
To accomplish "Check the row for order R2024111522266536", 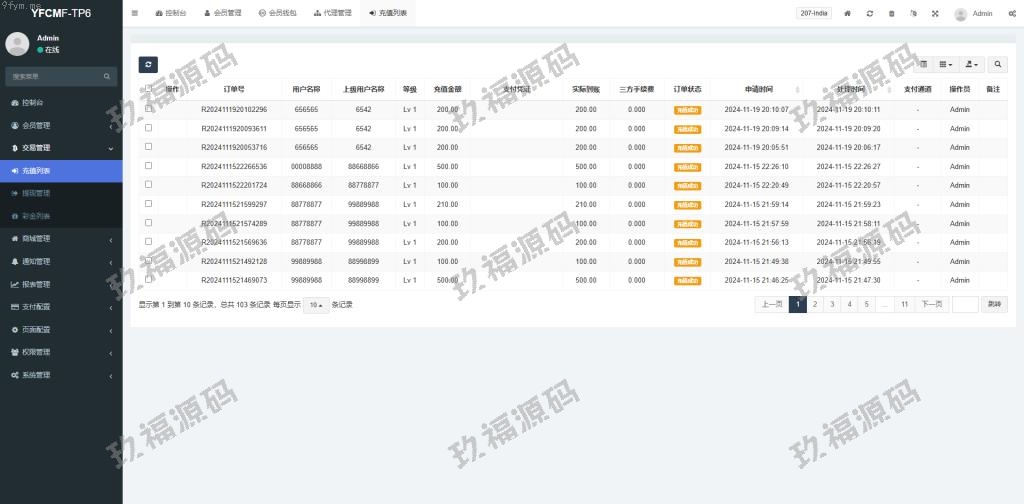I will [x=148, y=166].
